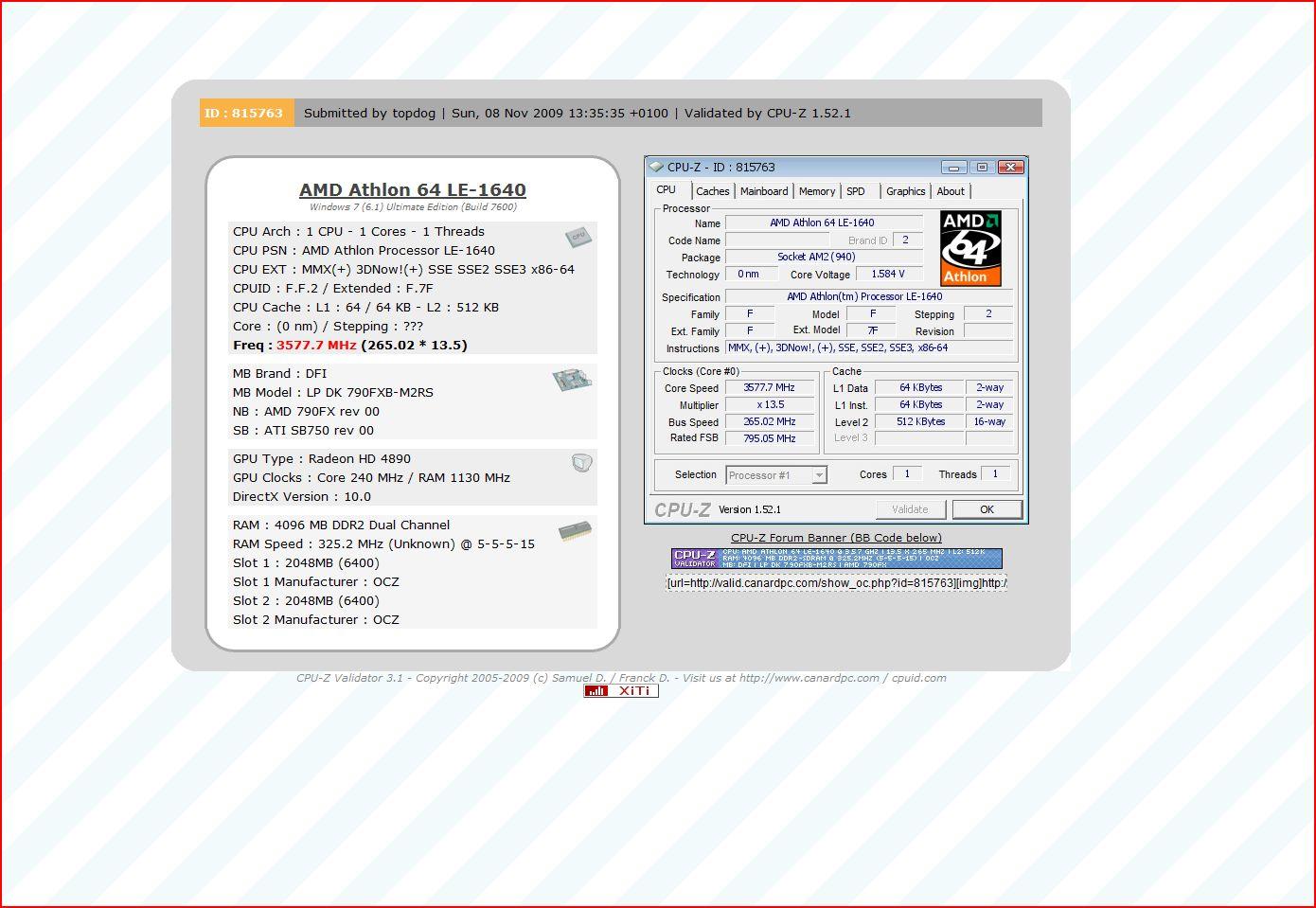
Task: Click the Specification processor name field
Action: point(869,297)
